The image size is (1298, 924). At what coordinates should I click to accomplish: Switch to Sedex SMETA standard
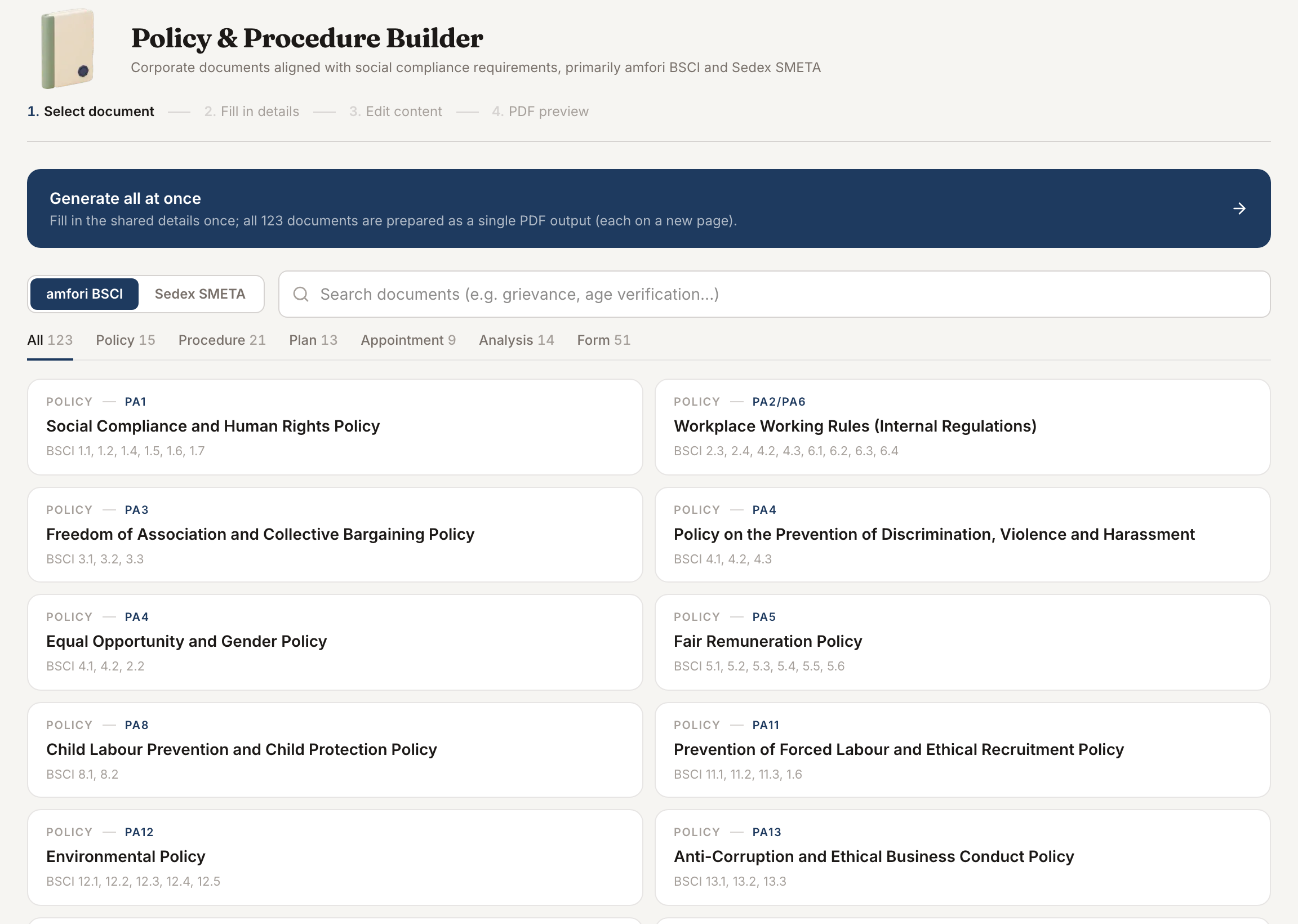199,294
